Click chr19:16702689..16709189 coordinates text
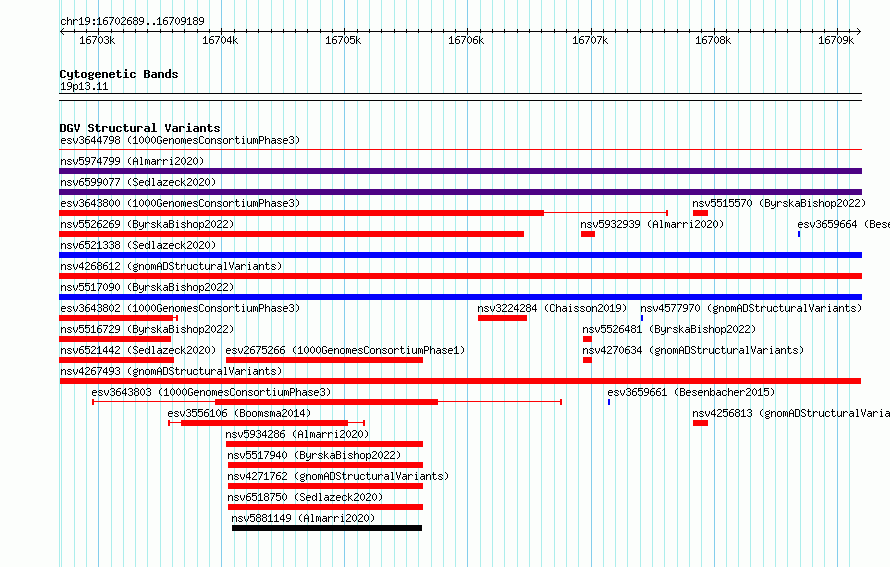 click(x=132, y=21)
